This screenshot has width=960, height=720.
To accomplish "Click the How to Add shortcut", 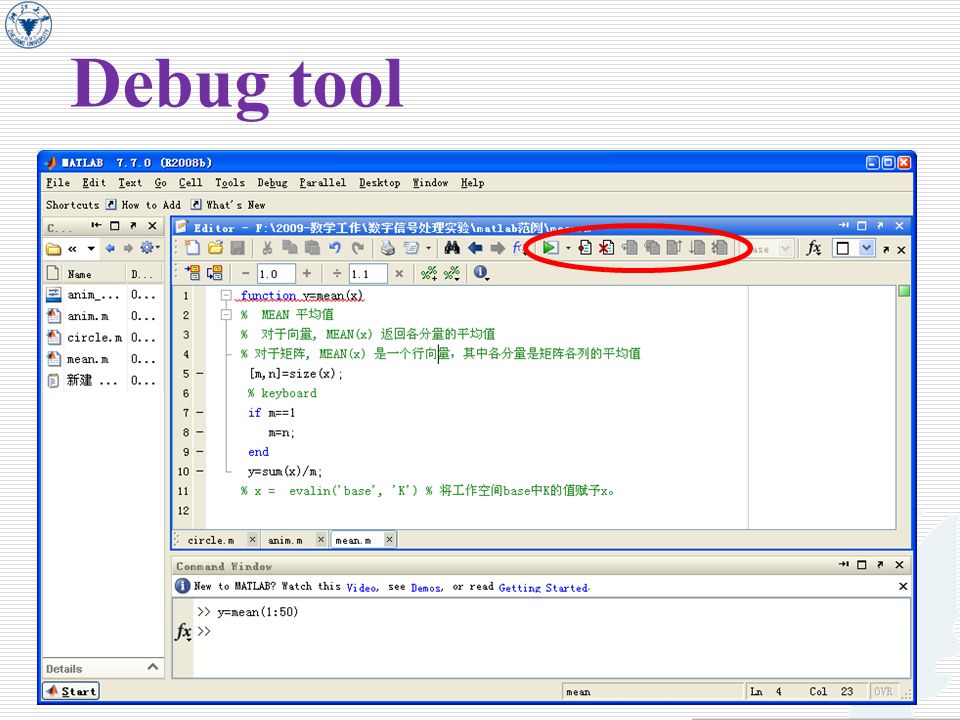I will click(143, 204).
